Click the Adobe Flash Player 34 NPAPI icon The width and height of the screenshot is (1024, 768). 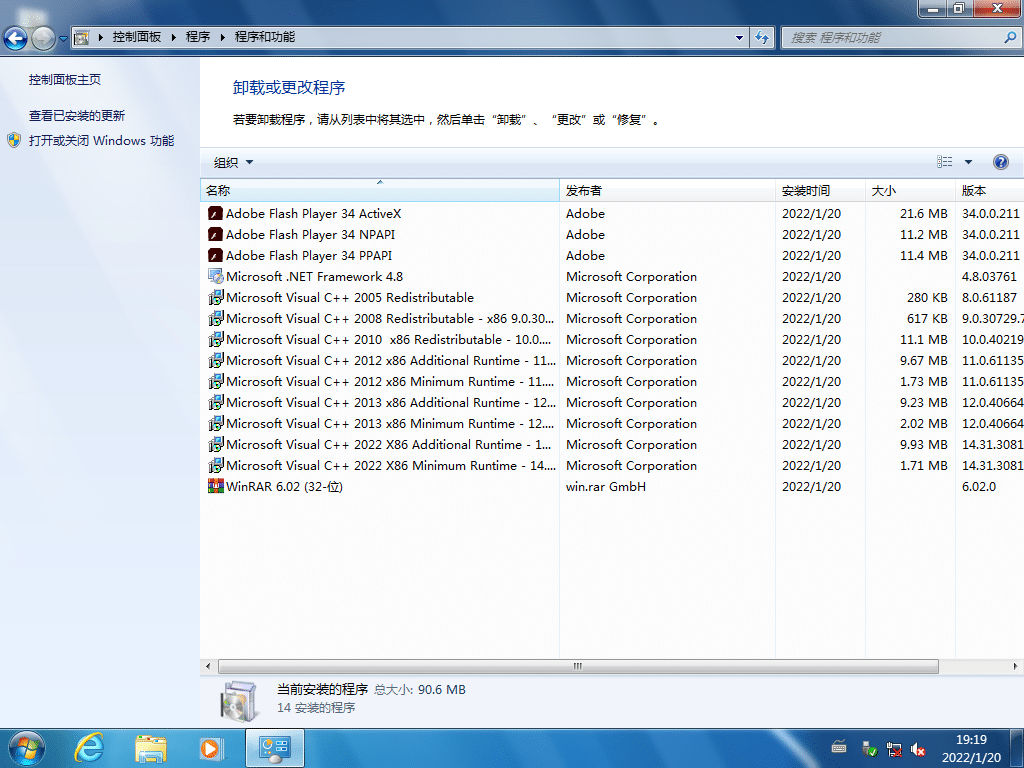click(x=216, y=234)
